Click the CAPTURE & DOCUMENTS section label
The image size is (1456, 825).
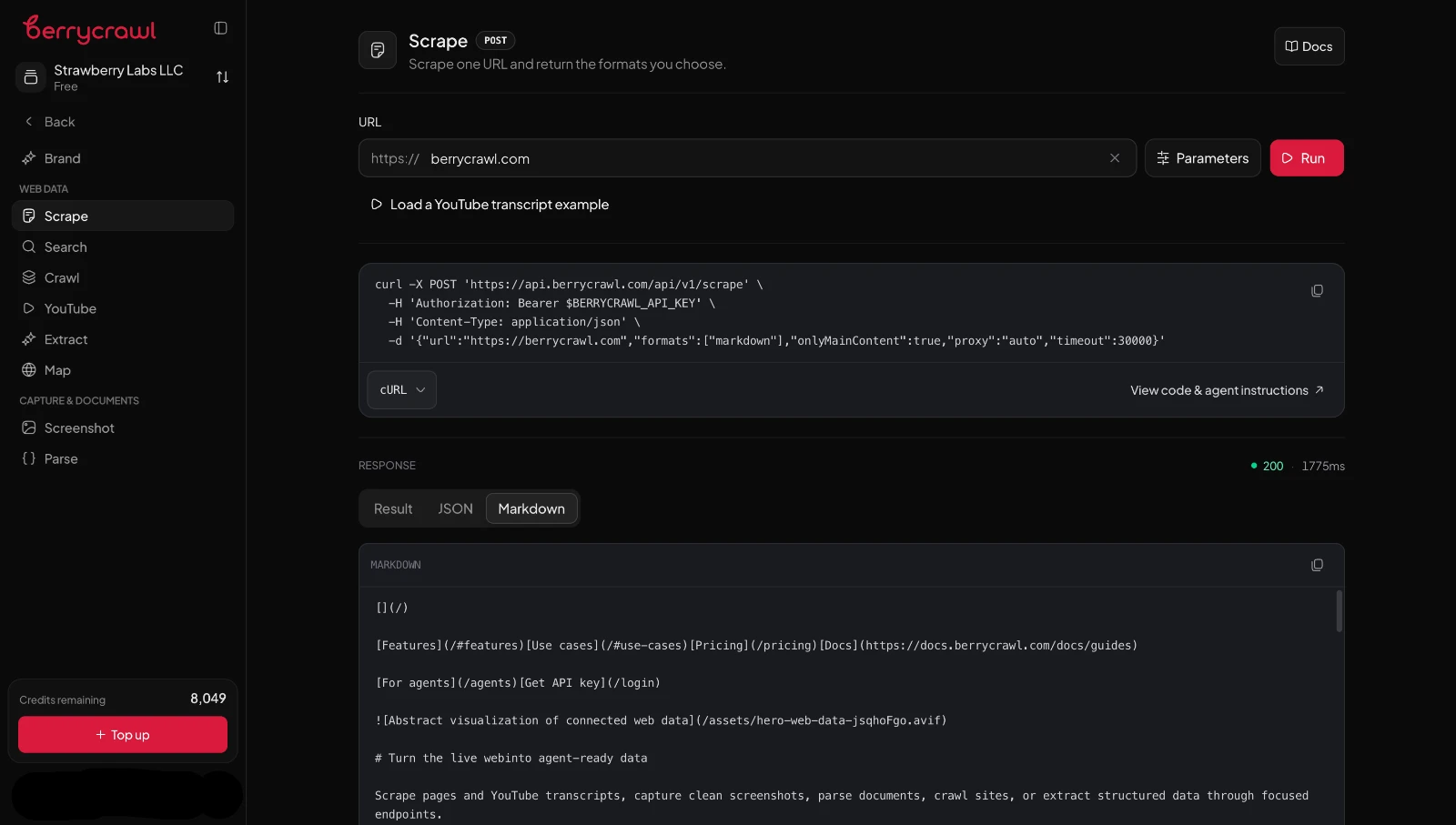point(79,401)
